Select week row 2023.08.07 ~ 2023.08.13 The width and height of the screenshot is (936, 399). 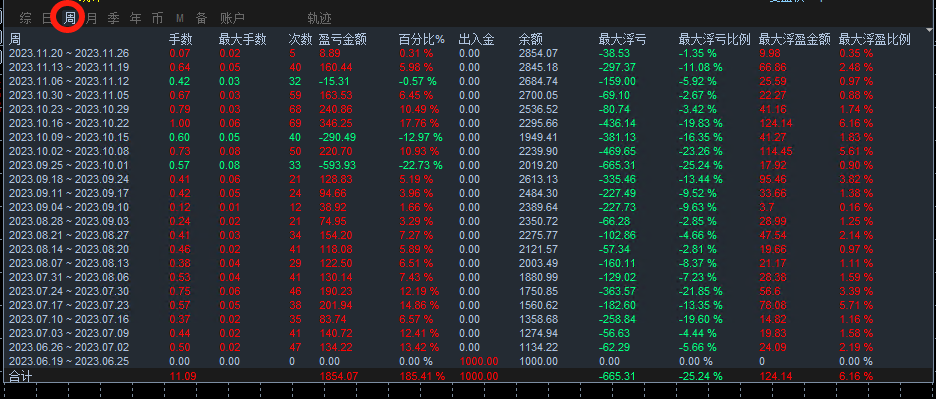(x=468, y=263)
